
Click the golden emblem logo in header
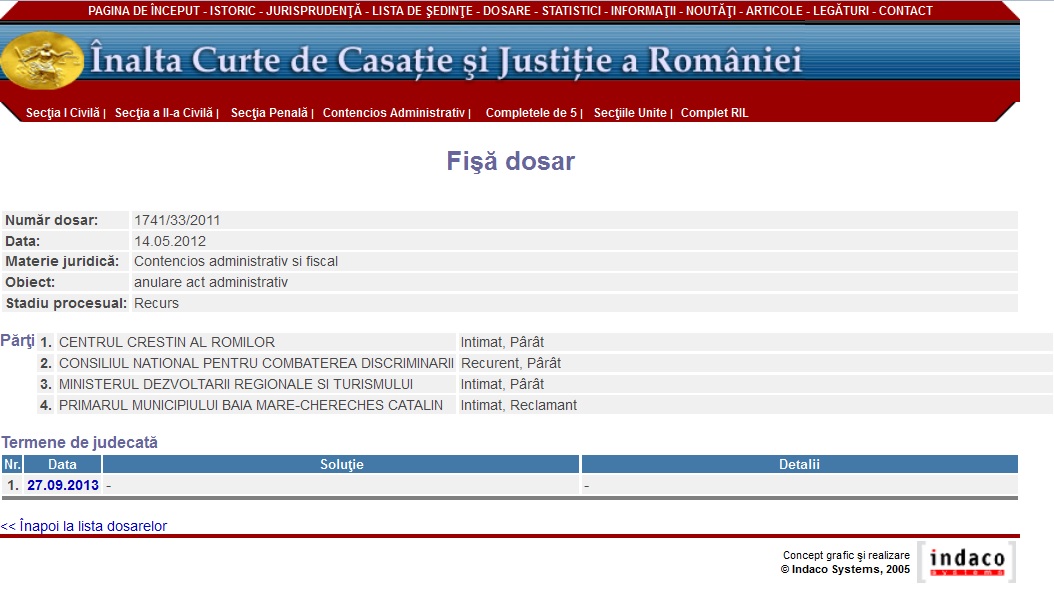pos(42,61)
